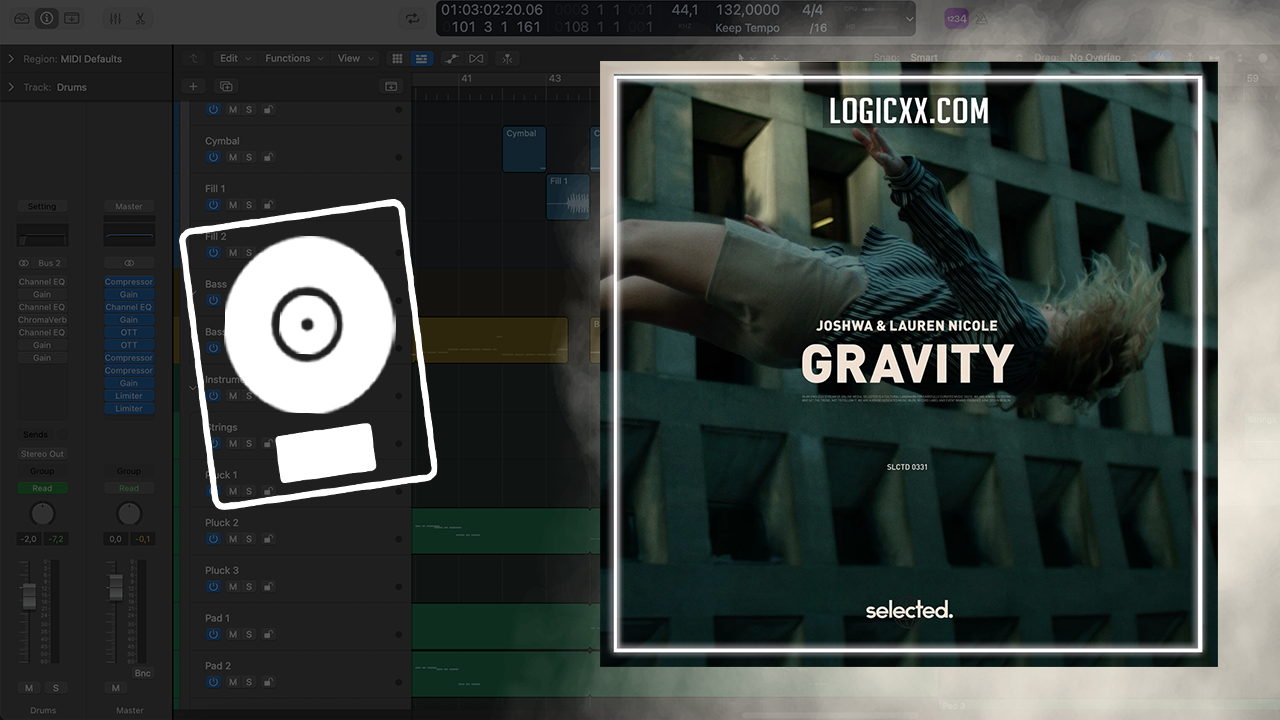
Task: Open the Edit menu in Tracks area
Action: tap(235, 58)
